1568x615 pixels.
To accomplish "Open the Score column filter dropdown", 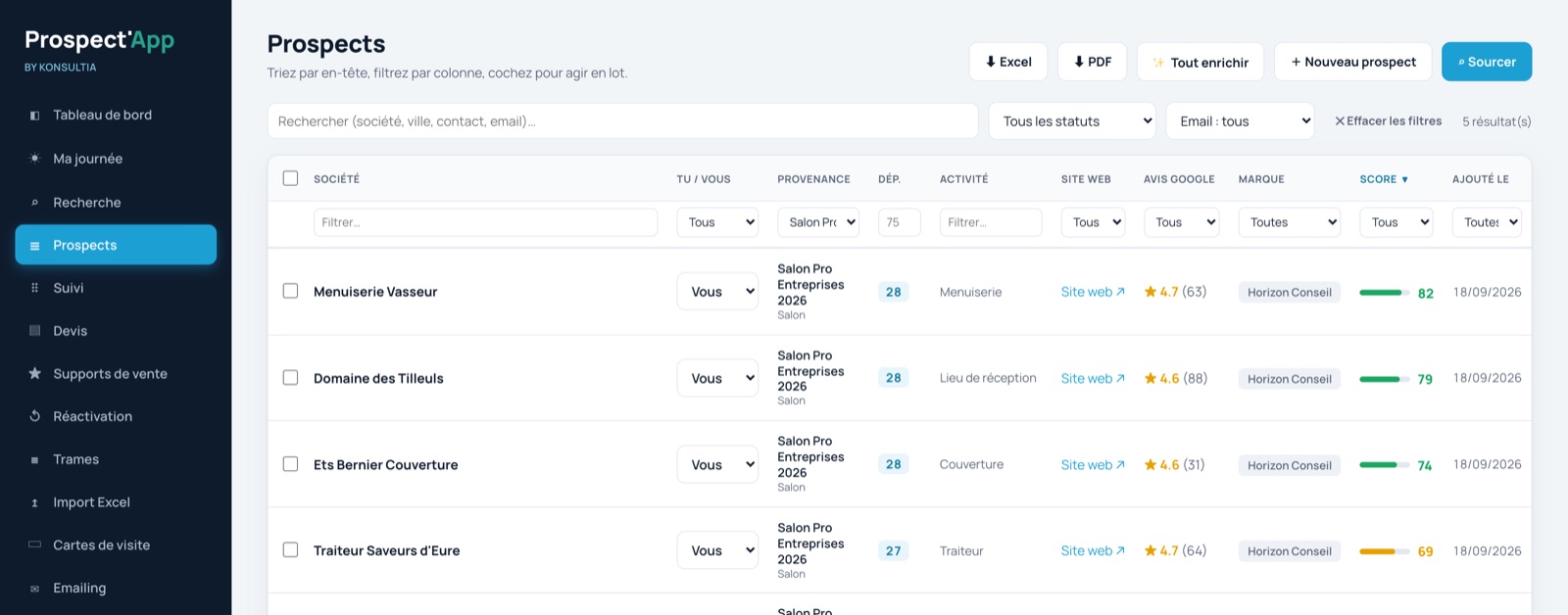I will point(1396,222).
